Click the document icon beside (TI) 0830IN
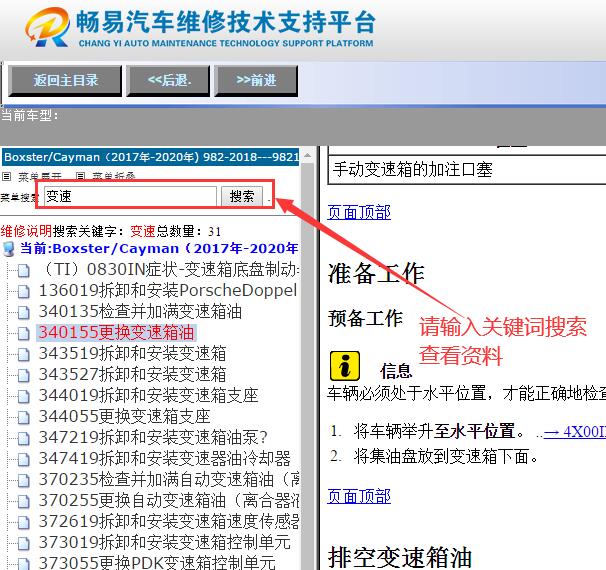This screenshot has width=606, height=570. point(24,270)
